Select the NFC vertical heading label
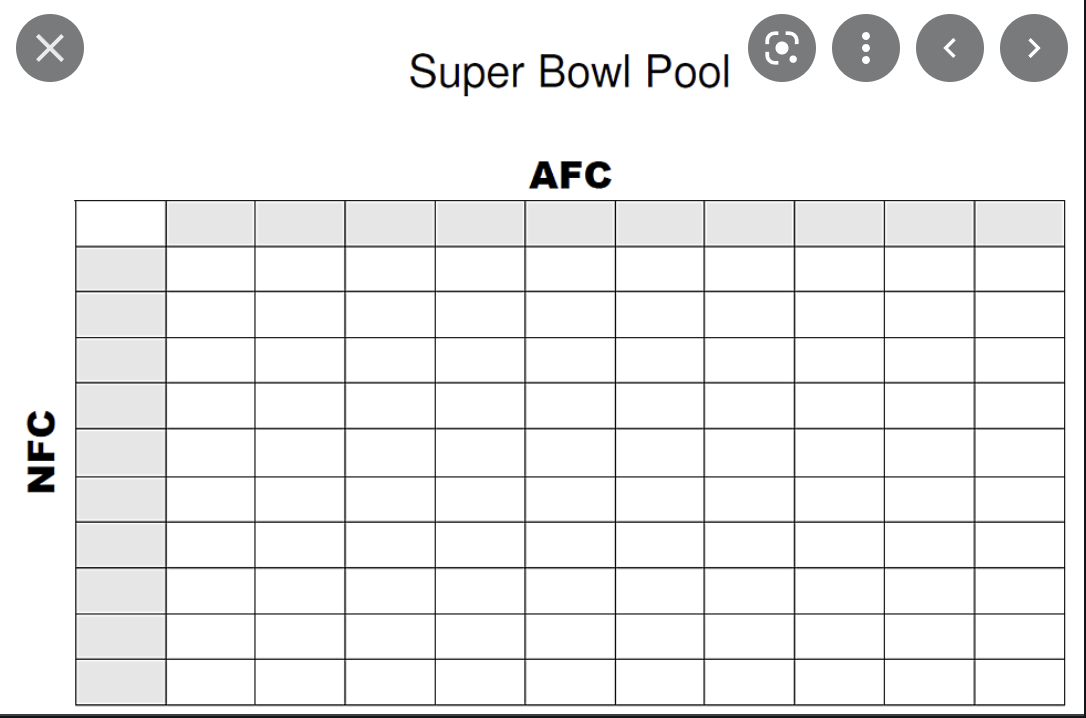Viewport: 1086px width, 718px height. [x=41, y=451]
